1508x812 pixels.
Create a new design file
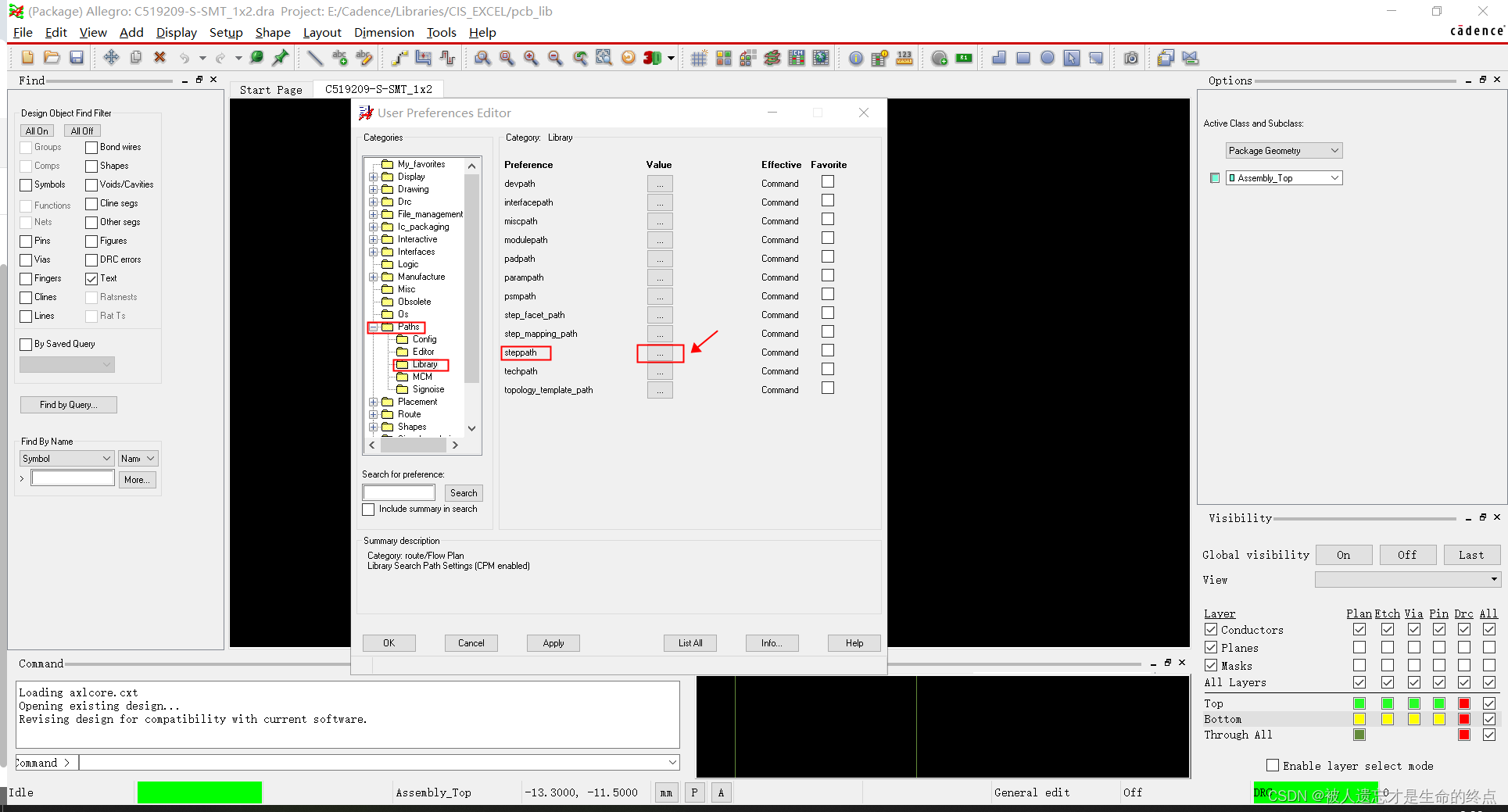28,58
